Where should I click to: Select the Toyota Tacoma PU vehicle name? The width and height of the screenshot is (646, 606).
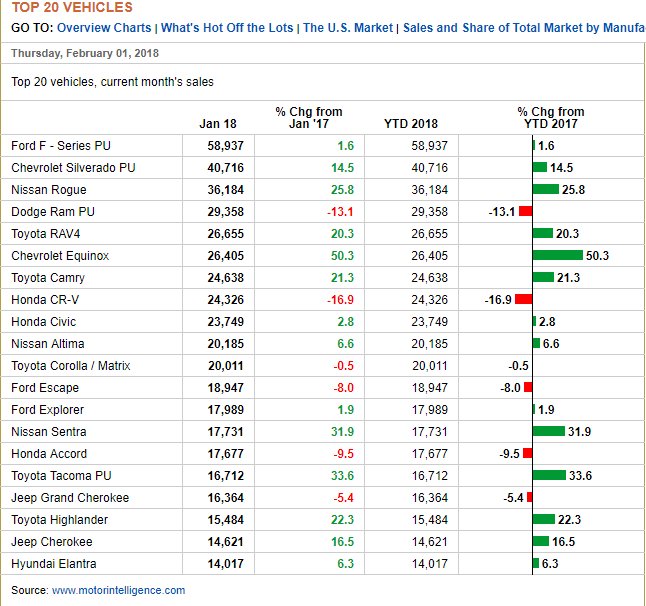tap(61, 476)
